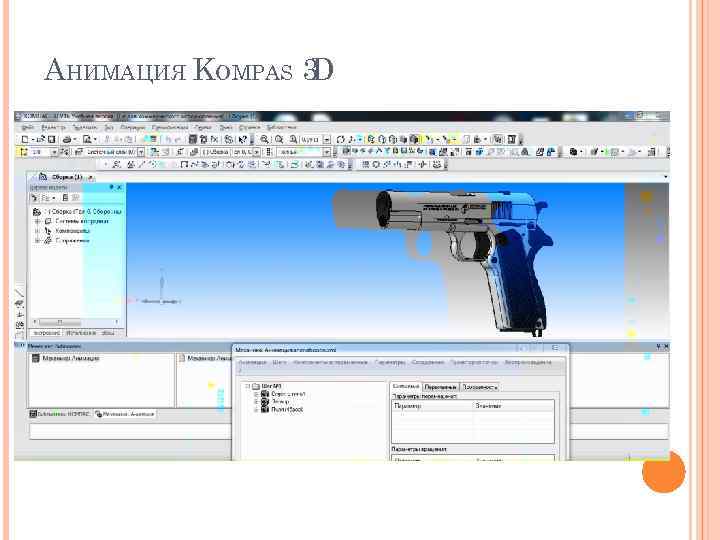
Task: Click the rightmost icon of the third toolbar row
Action: tap(437, 164)
